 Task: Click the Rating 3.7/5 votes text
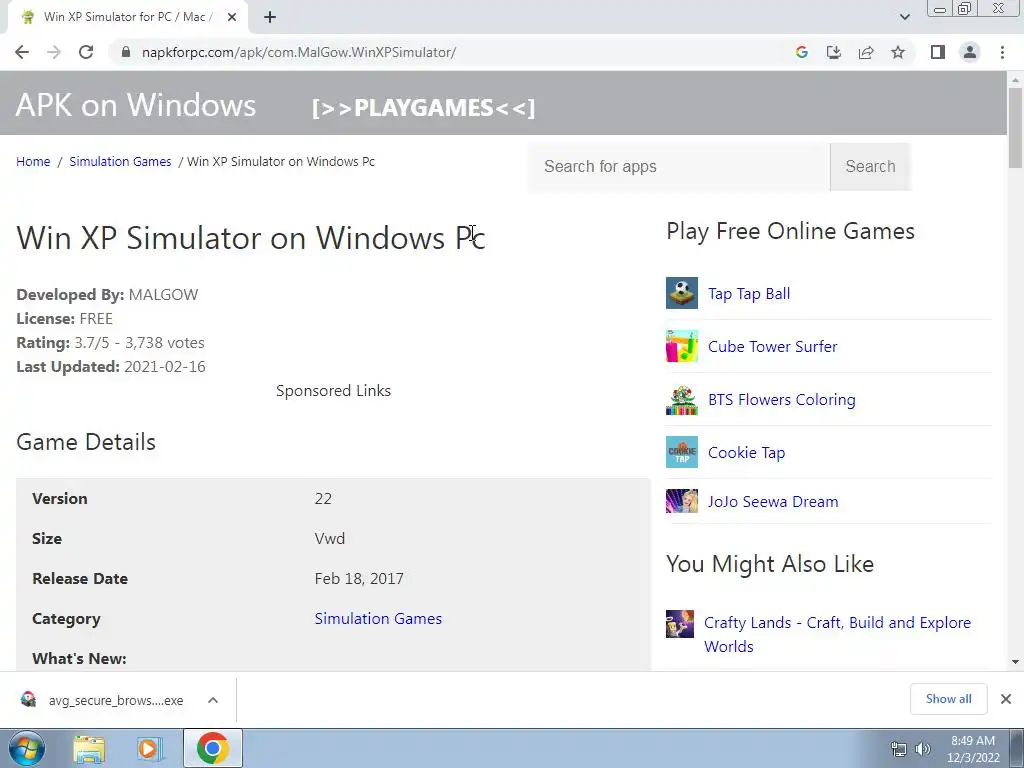pos(110,343)
